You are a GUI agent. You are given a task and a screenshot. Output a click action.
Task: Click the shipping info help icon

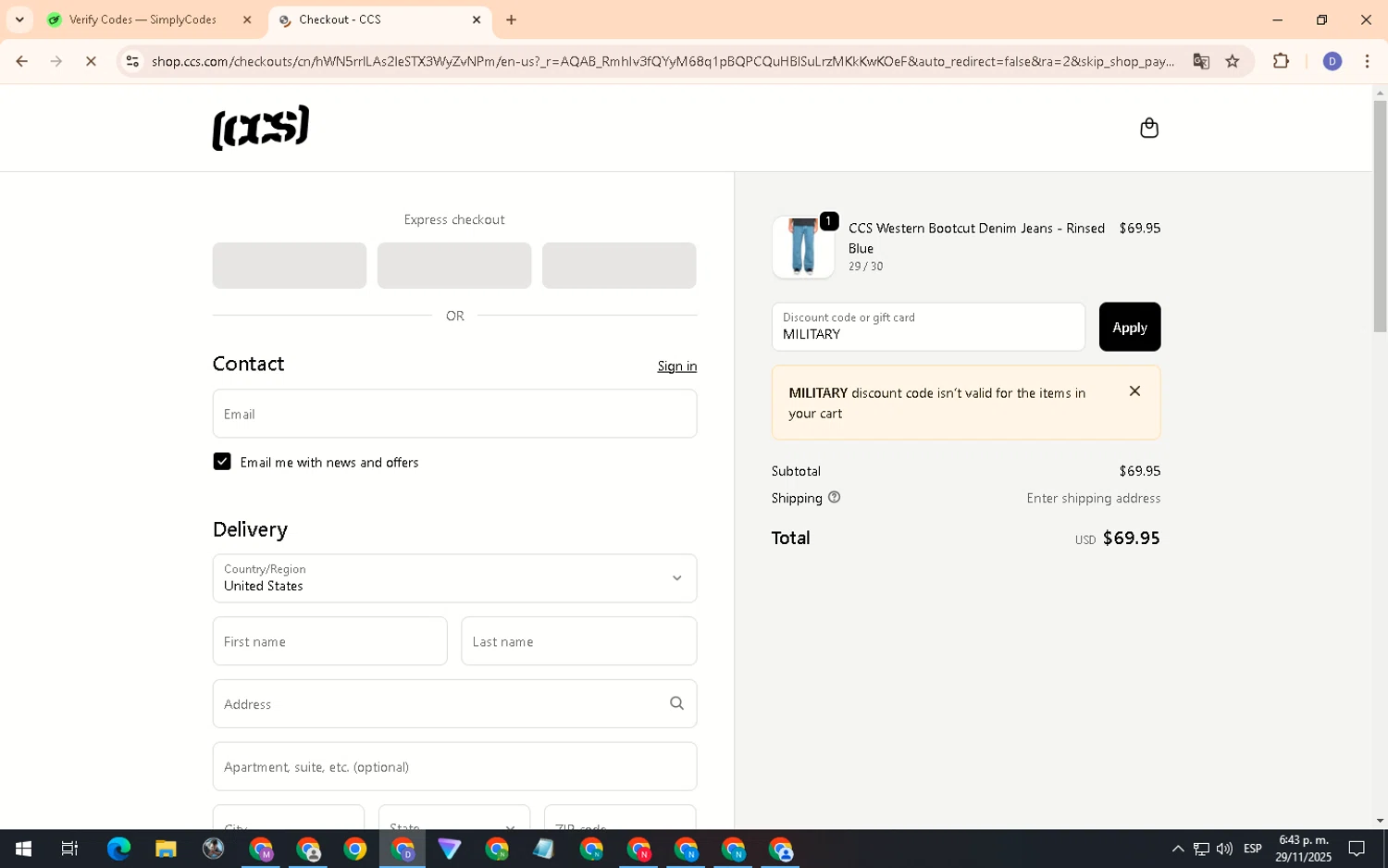834,498
